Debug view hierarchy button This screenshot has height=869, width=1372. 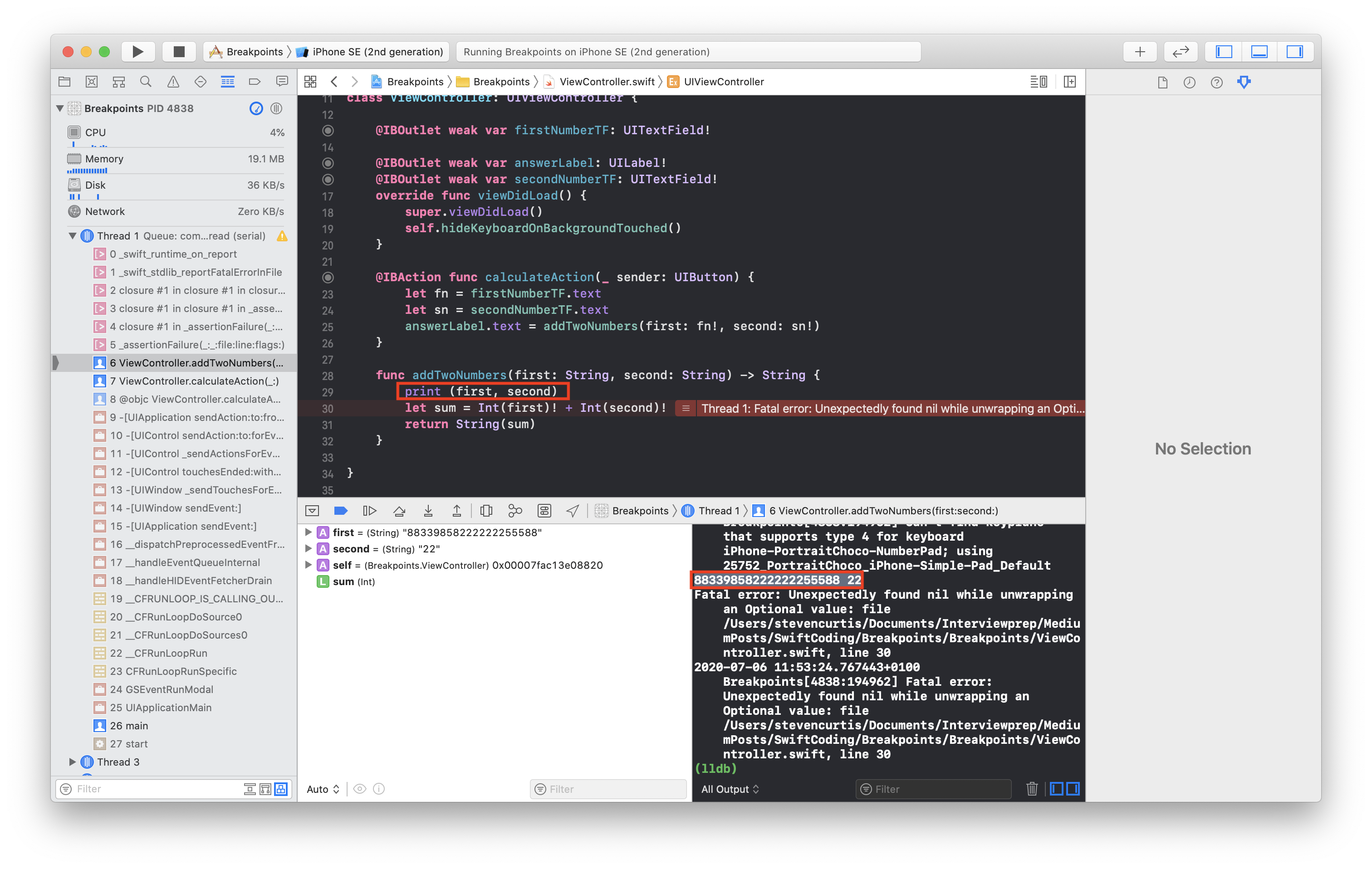coord(486,511)
